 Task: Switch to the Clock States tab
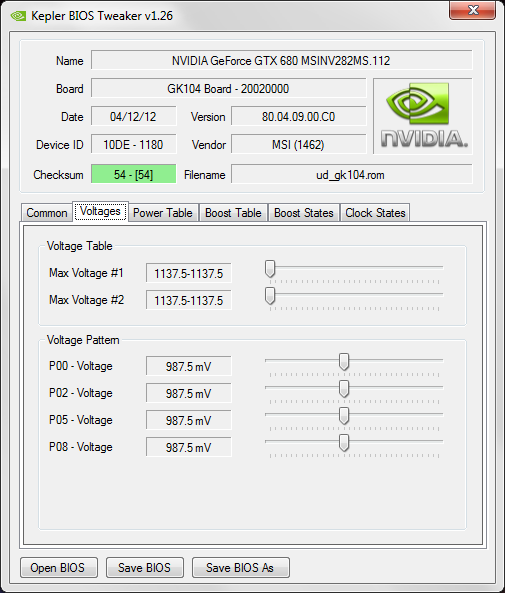tap(375, 213)
